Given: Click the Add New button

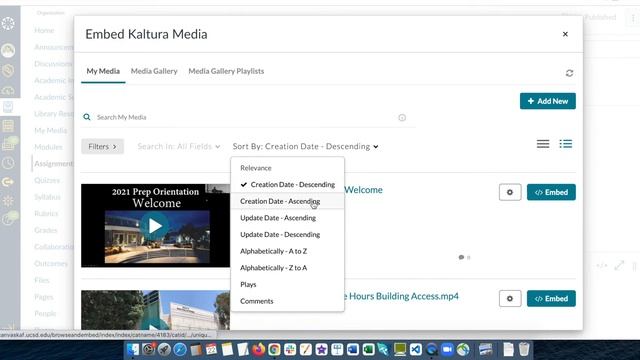Looking at the screenshot, I should point(548,101).
